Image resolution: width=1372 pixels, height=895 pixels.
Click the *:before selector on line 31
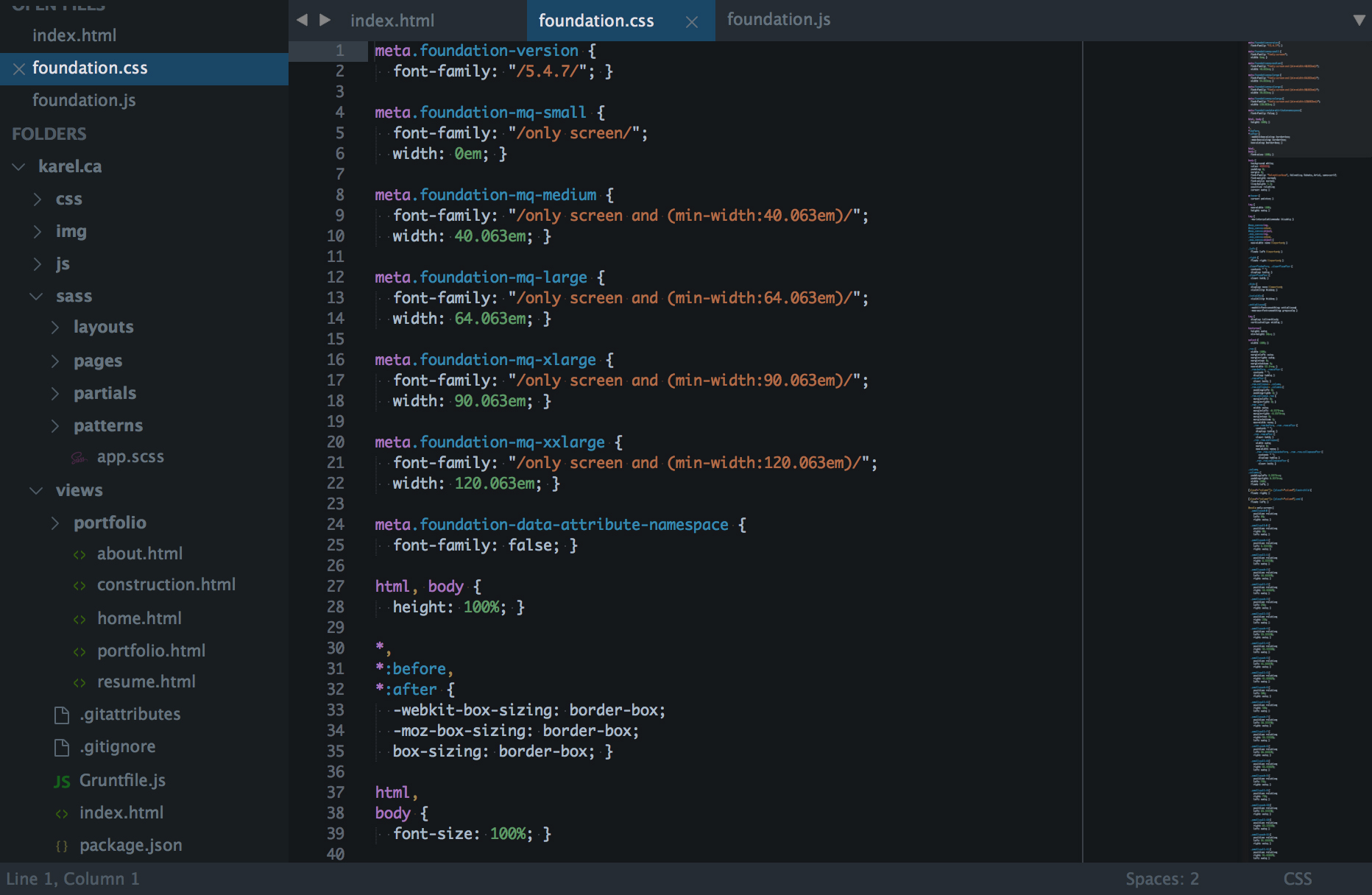pyautogui.click(x=411, y=669)
